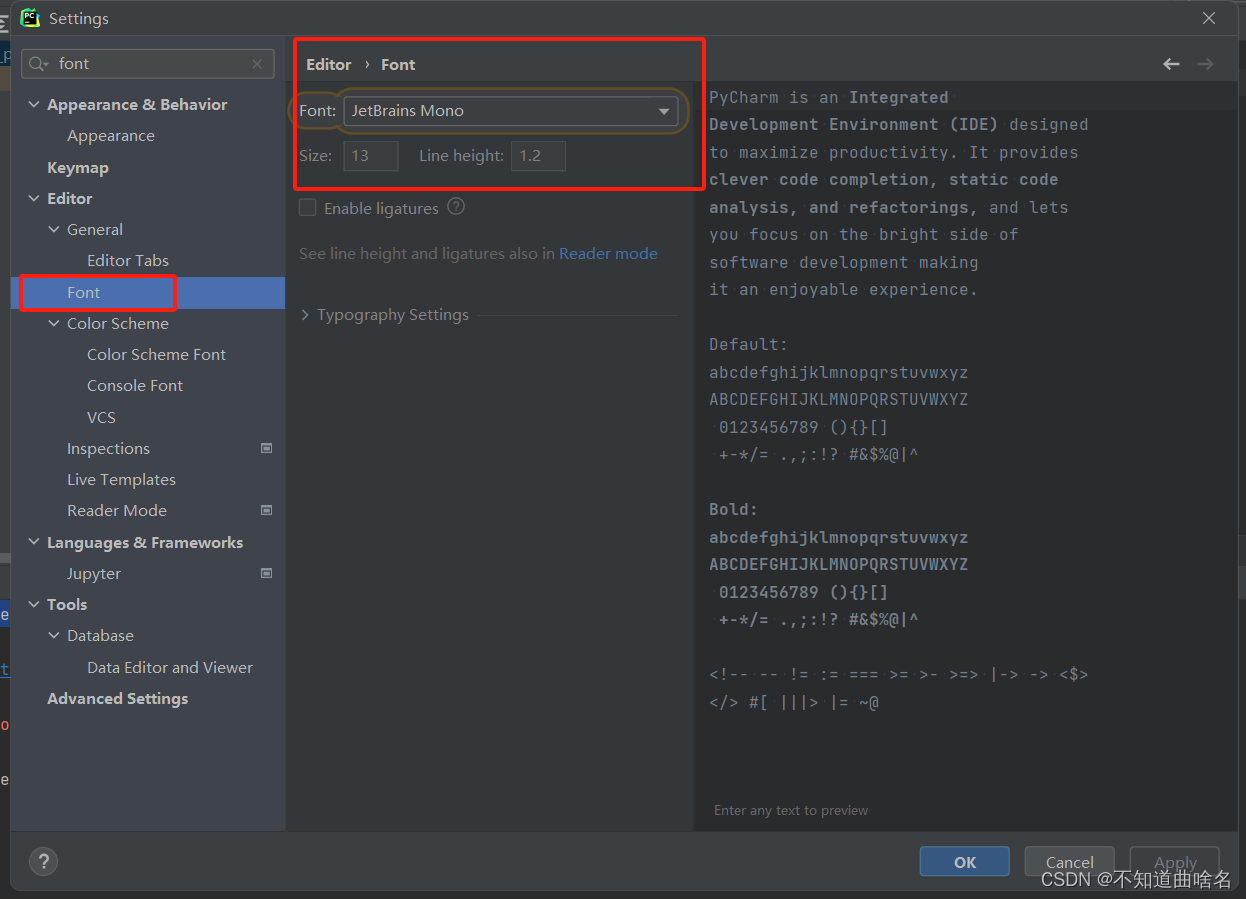Select Editor Tabs in the settings tree

pos(128,261)
